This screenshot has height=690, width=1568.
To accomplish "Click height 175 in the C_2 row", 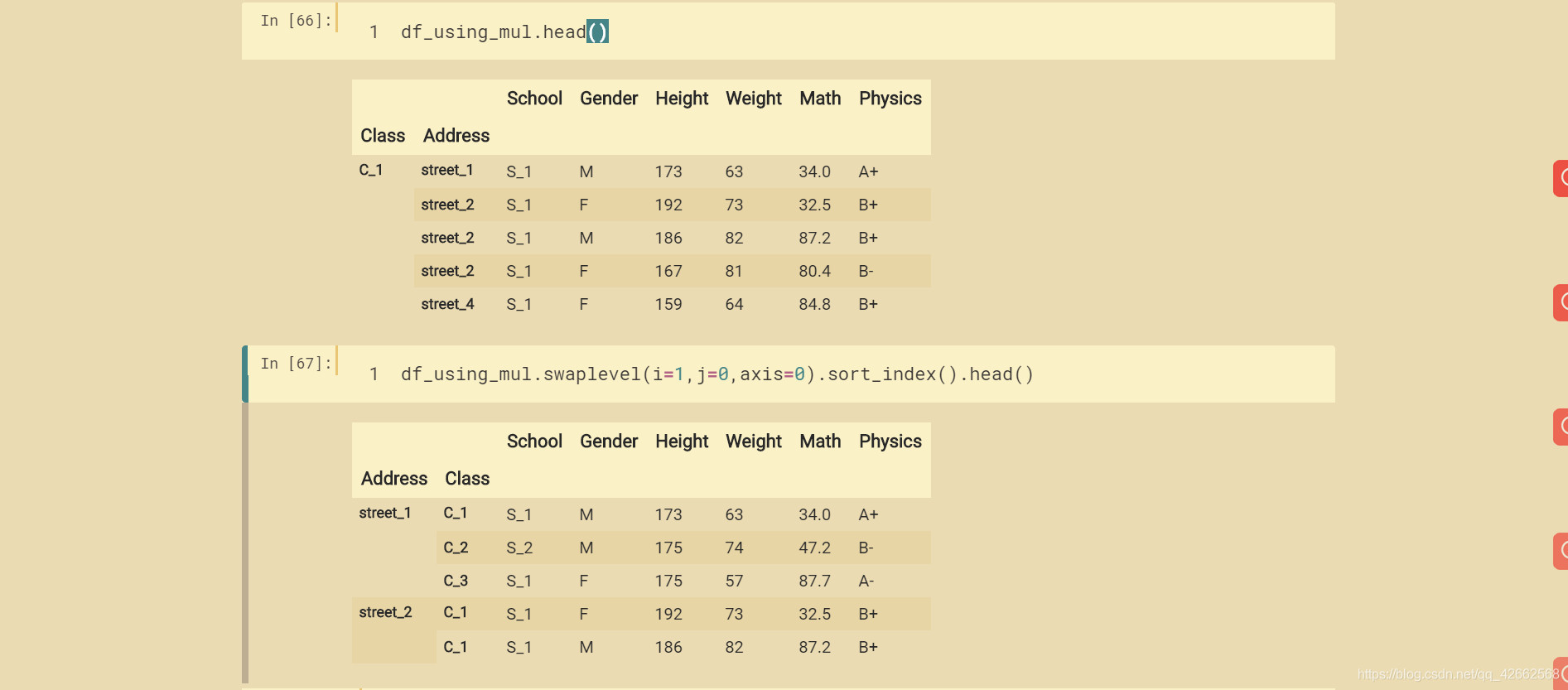I will point(668,548).
